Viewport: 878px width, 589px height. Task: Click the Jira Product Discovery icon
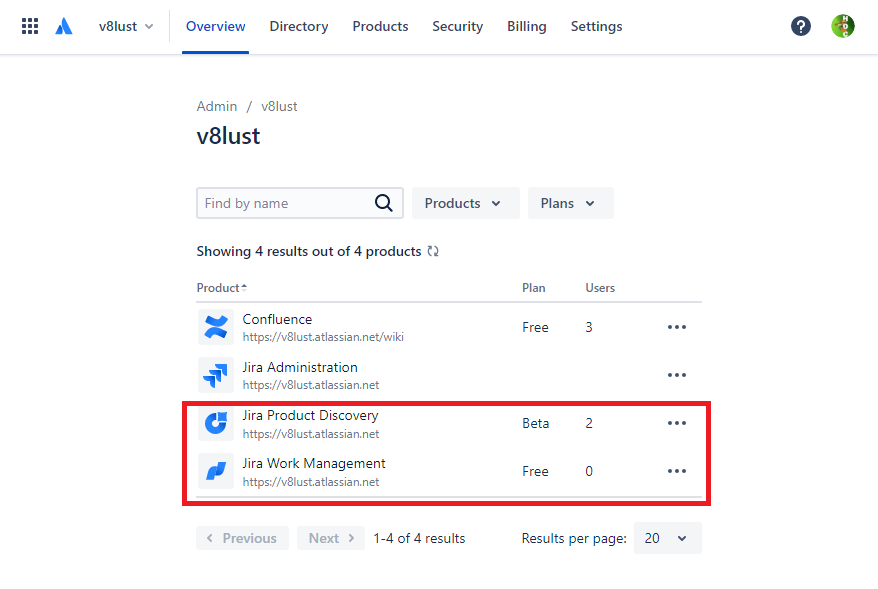pyautogui.click(x=216, y=423)
